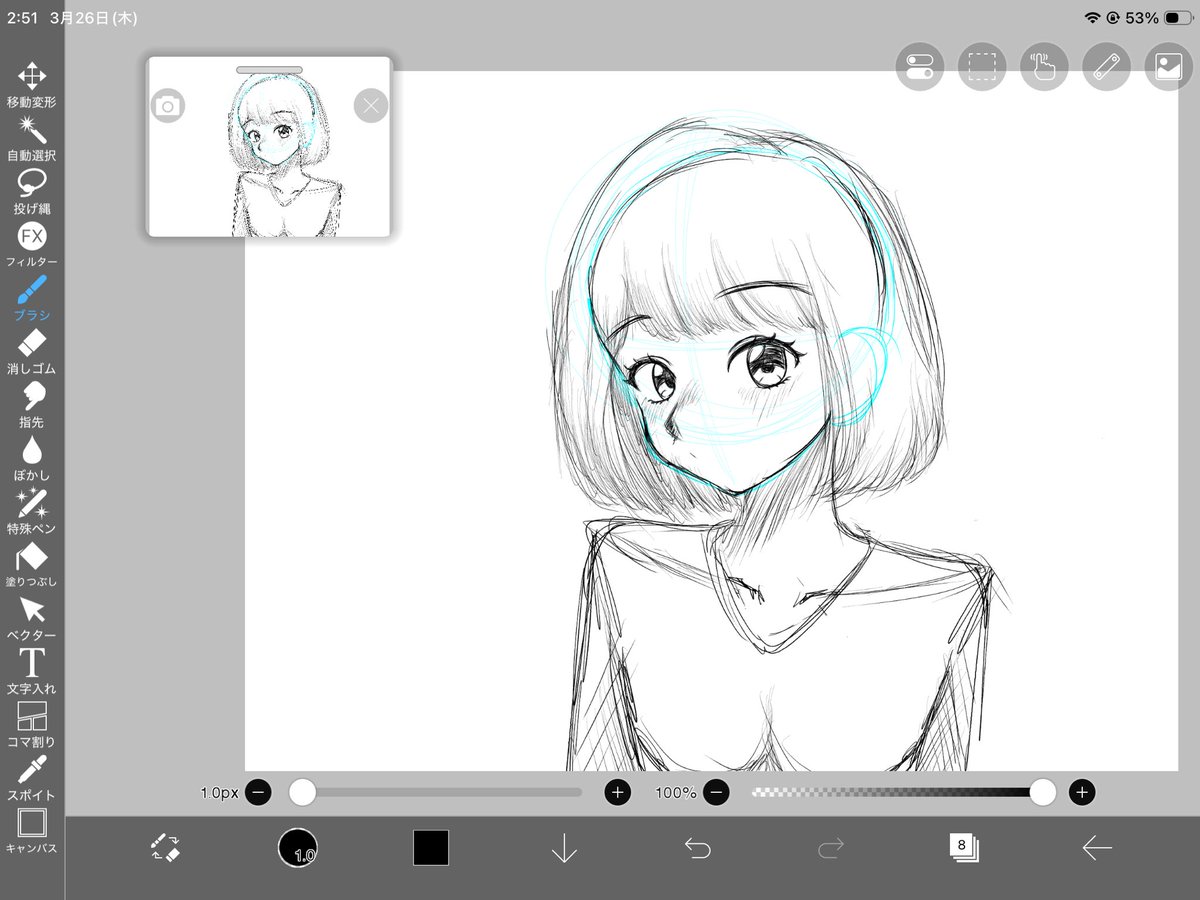Redo the undone stroke
The image size is (1200, 900).
point(830,848)
